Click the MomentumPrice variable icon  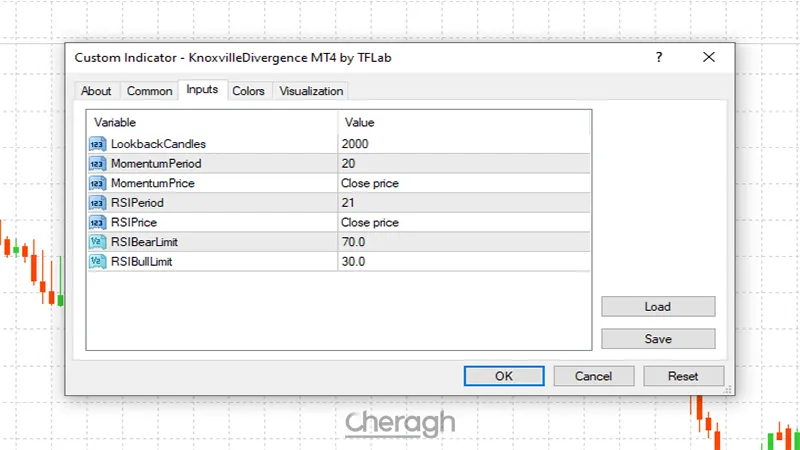(97, 183)
